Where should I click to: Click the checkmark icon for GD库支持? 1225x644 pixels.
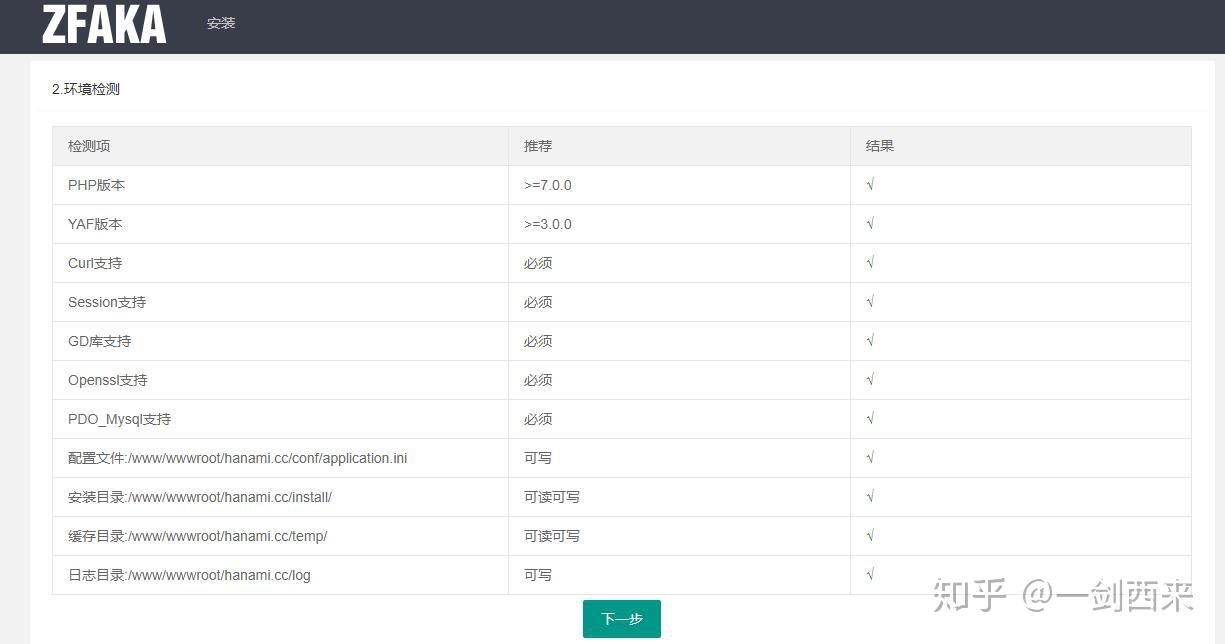869,340
